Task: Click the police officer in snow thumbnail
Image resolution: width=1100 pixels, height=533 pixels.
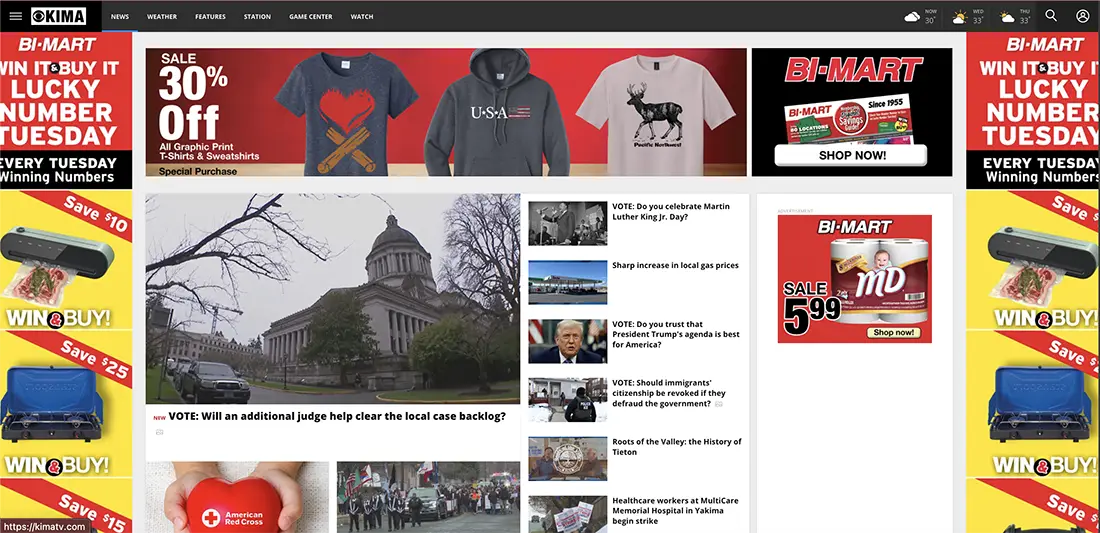Action: point(568,400)
